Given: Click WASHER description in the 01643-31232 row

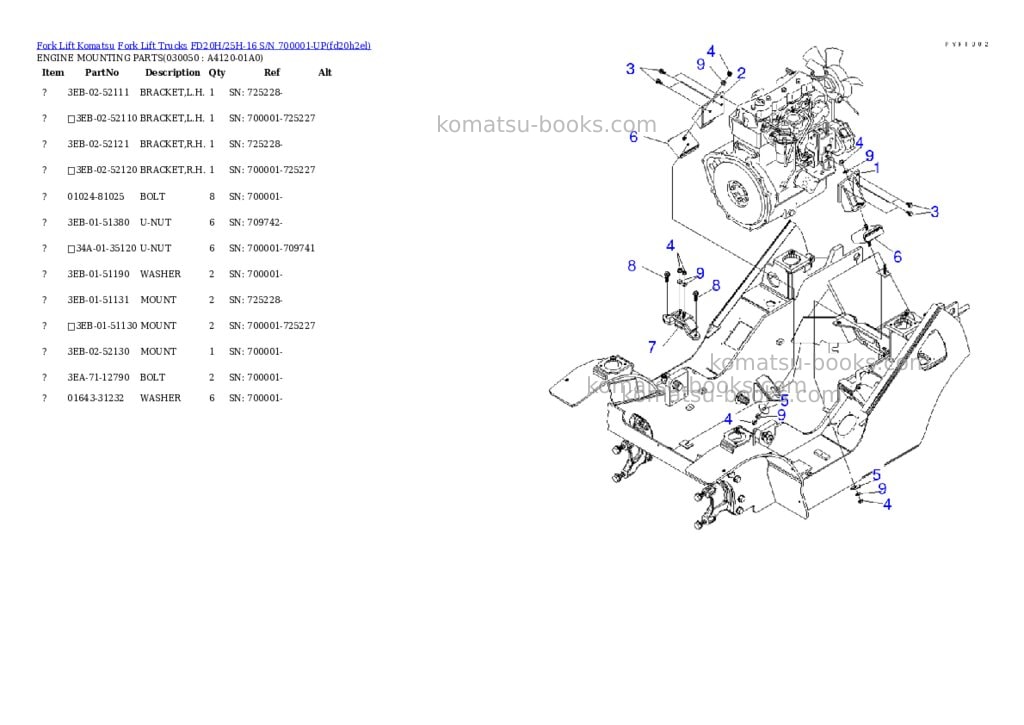Looking at the screenshot, I should (x=160, y=398).
